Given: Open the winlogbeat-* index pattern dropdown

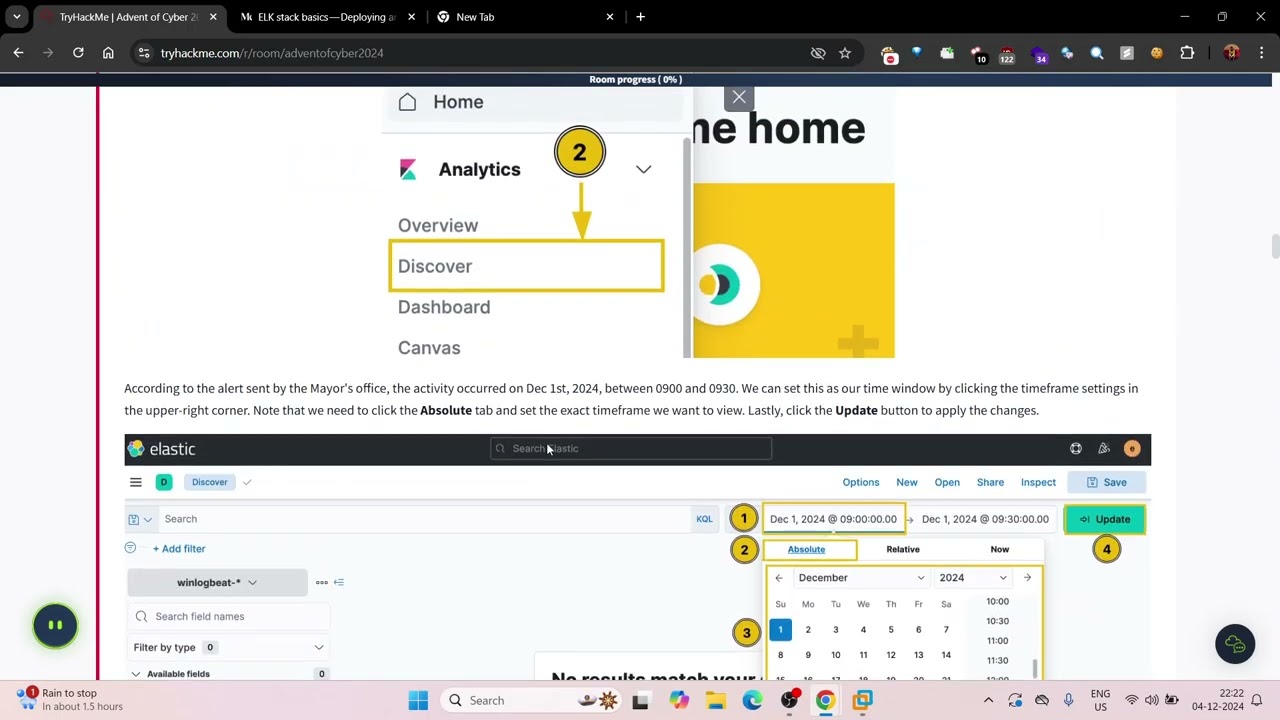Looking at the screenshot, I should tap(217, 582).
